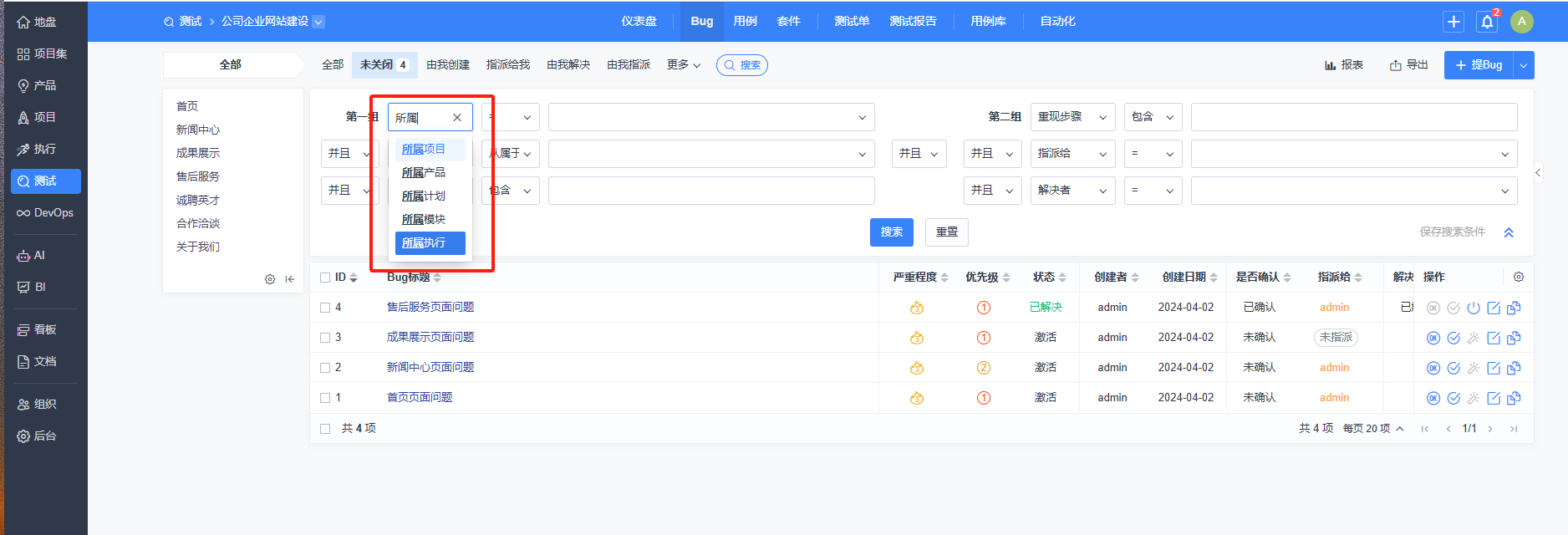
Task: Check the box for bug 4
Action: click(325, 308)
